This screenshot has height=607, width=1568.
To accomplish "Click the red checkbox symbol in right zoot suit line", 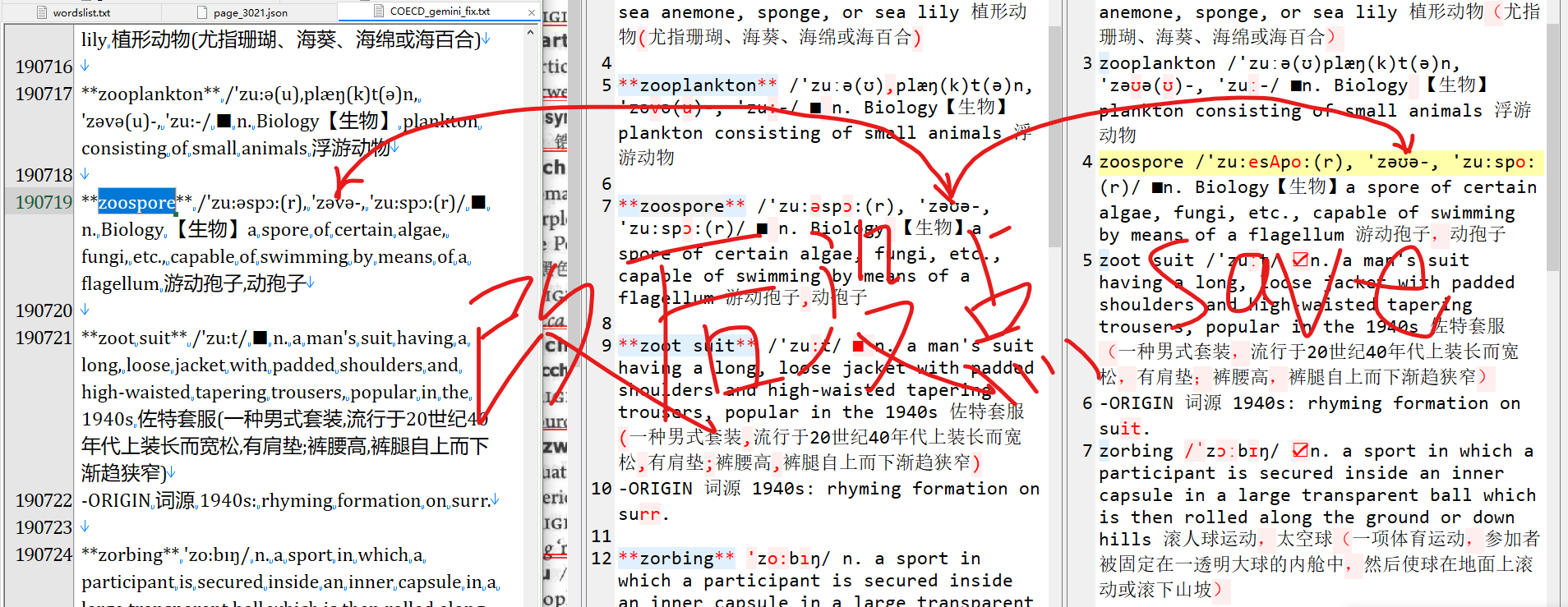I will [1300, 260].
